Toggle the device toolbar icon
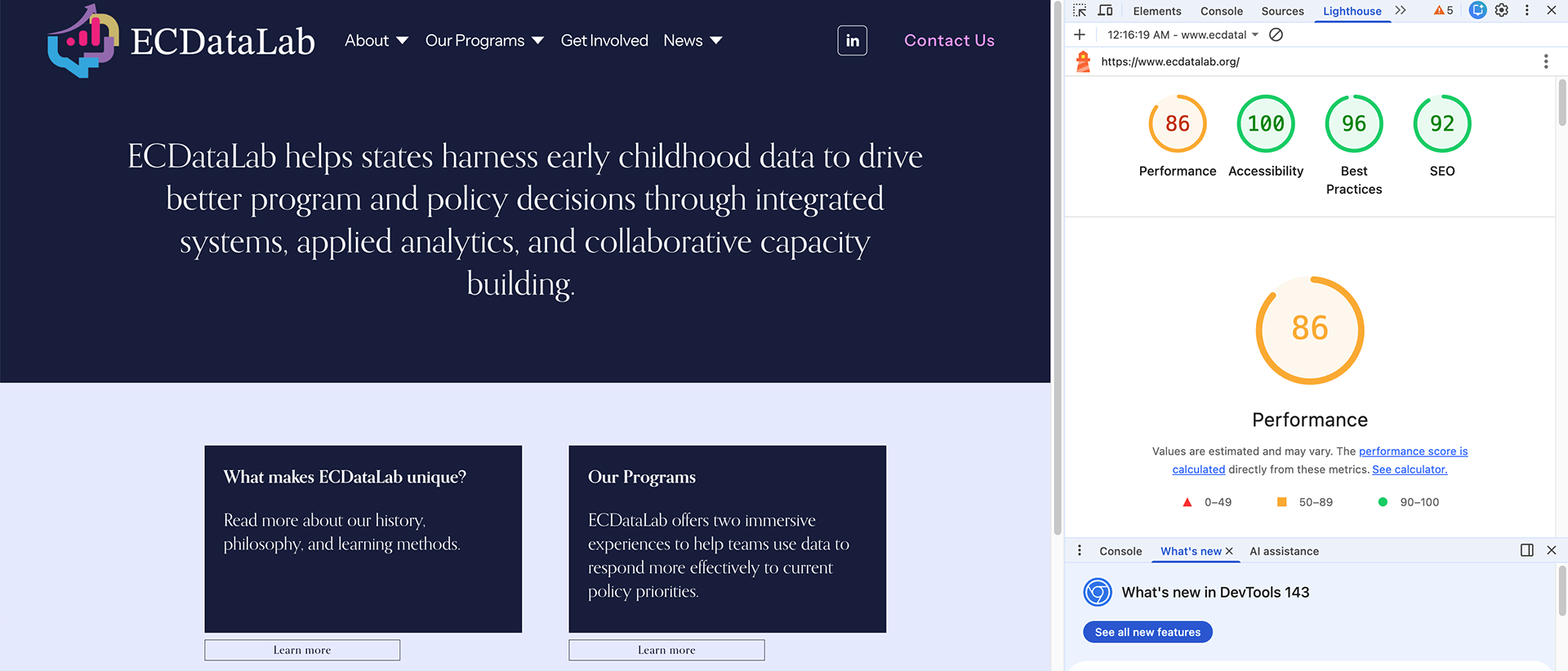This screenshot has width=1568, height=671. 1105,11
